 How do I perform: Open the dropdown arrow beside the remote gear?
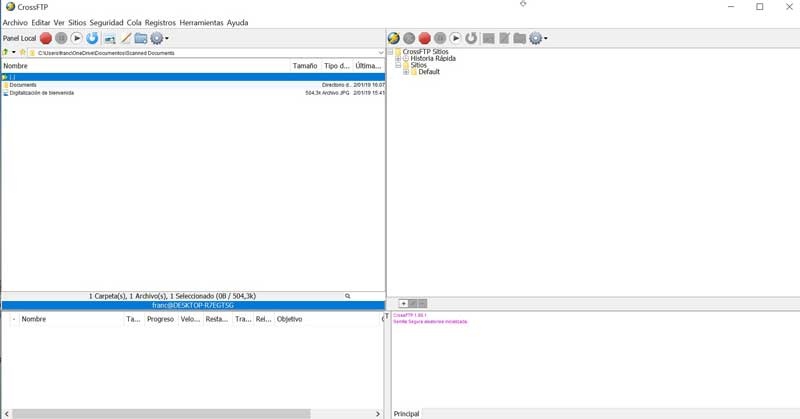point(545,38)
